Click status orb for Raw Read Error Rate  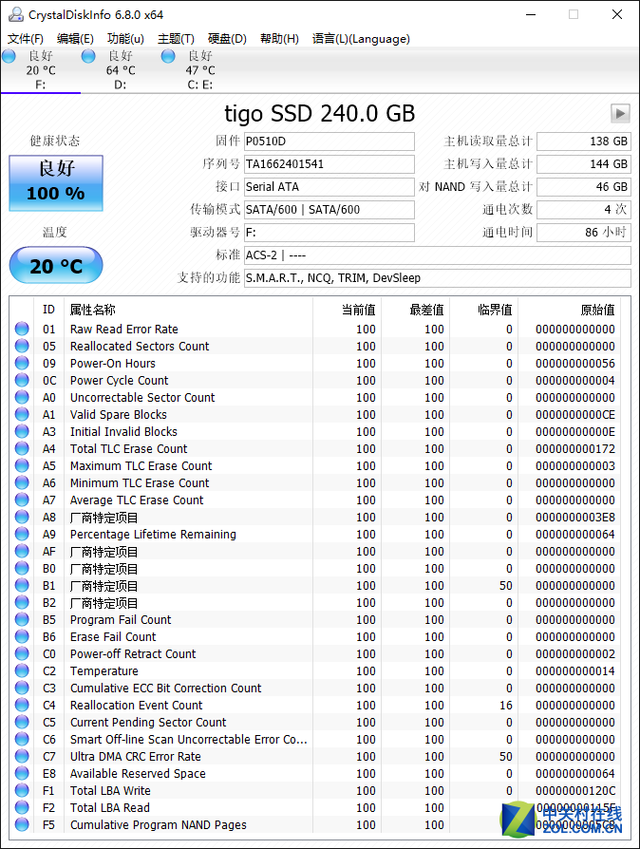click(22, 329)
